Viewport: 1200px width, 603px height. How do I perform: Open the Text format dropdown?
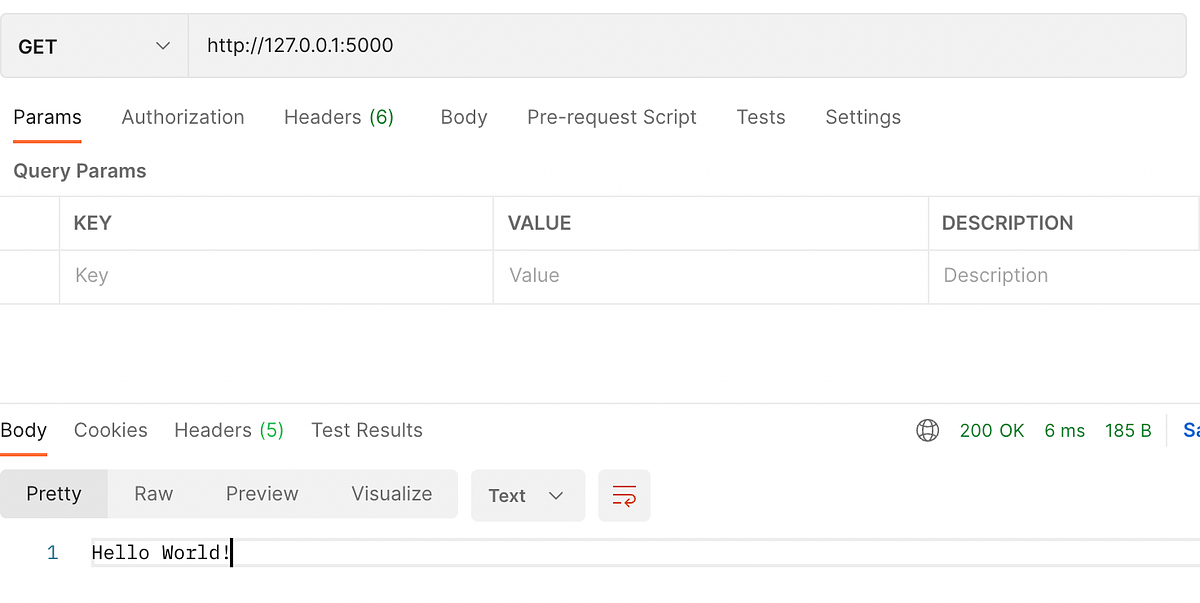[527, 495]
